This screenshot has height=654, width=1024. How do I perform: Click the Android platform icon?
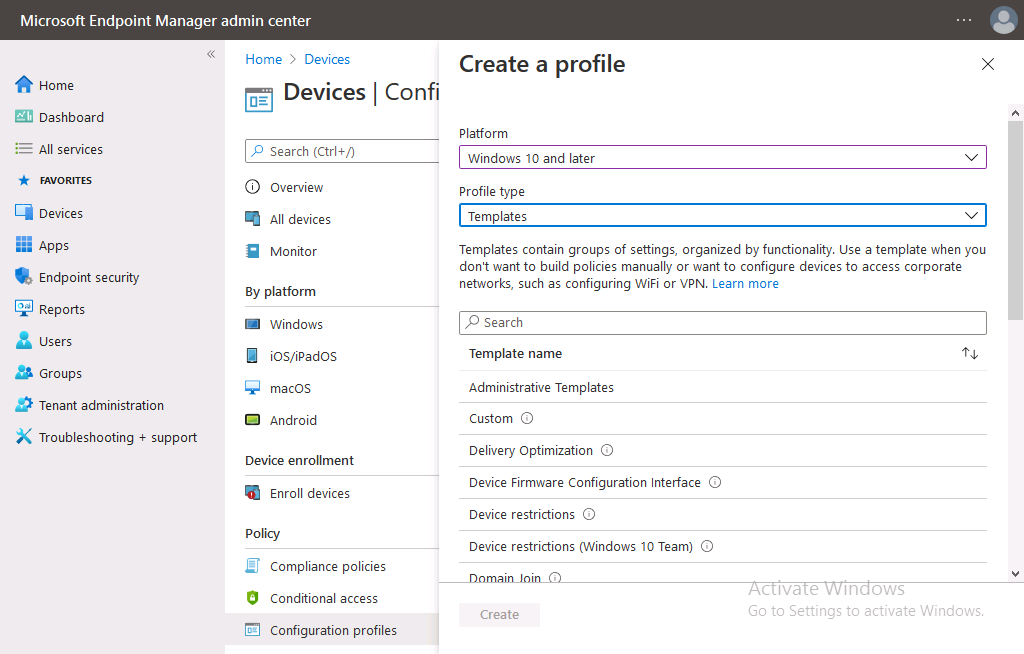(x=253, y=419)
